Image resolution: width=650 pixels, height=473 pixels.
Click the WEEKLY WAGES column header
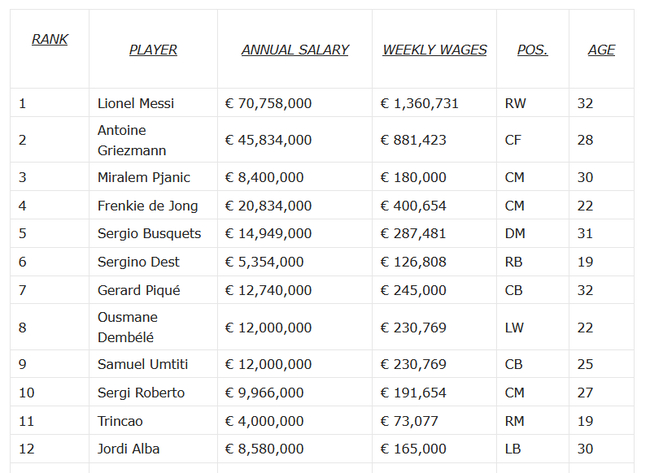point(434,50)
